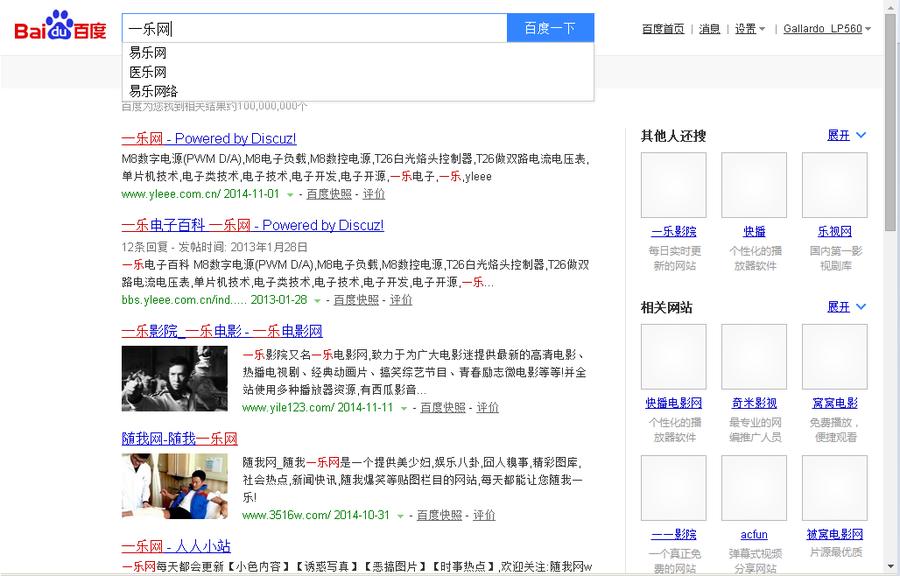Image resolution: width=900 pixels, height=576 pixels.
Task: Click the 快播 thumbnail in 其他人还搜
Action: pyautogui.click(x=754, y=185)
